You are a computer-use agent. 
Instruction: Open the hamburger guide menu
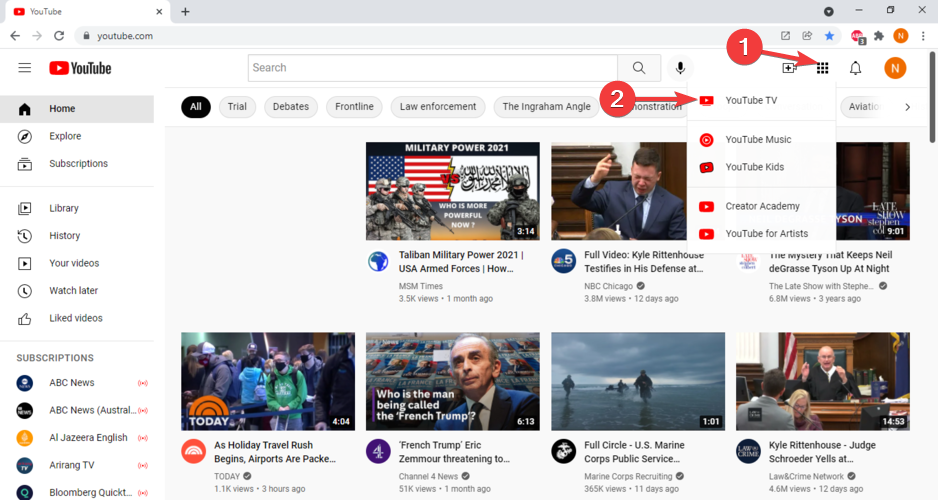pos(25,68)
